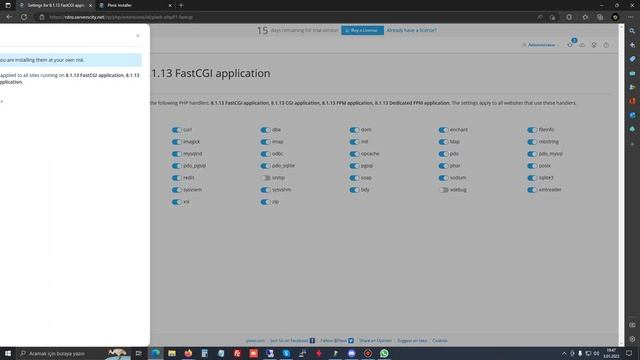This screenshot has height=360, width=640.
Task: Toggle the xmlreader extension
Action: tap(532, 190)
